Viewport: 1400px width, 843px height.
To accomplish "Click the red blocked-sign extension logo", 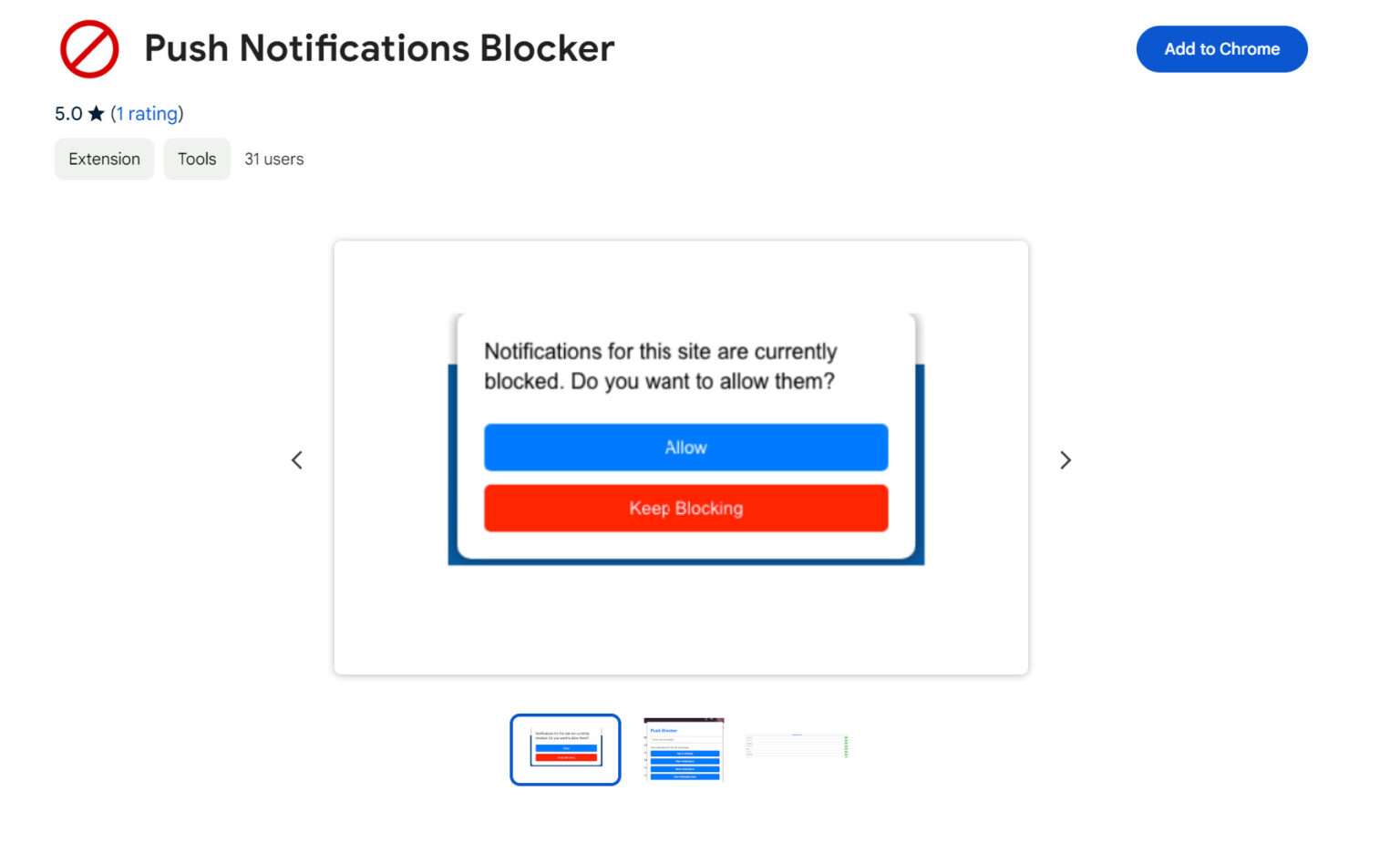I will tap(87, 48).
